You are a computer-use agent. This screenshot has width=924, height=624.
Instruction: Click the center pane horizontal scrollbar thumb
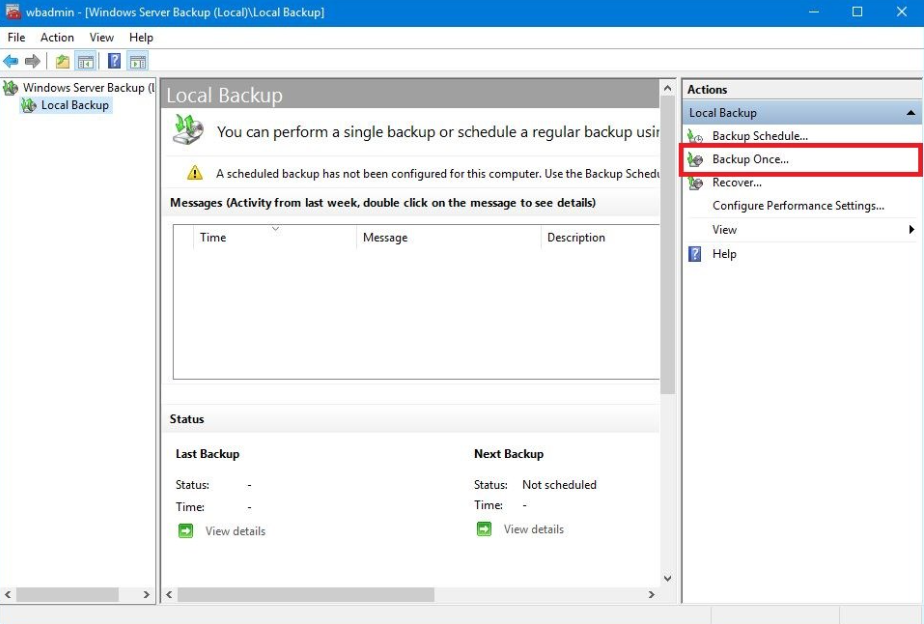[x=306, y=595]
